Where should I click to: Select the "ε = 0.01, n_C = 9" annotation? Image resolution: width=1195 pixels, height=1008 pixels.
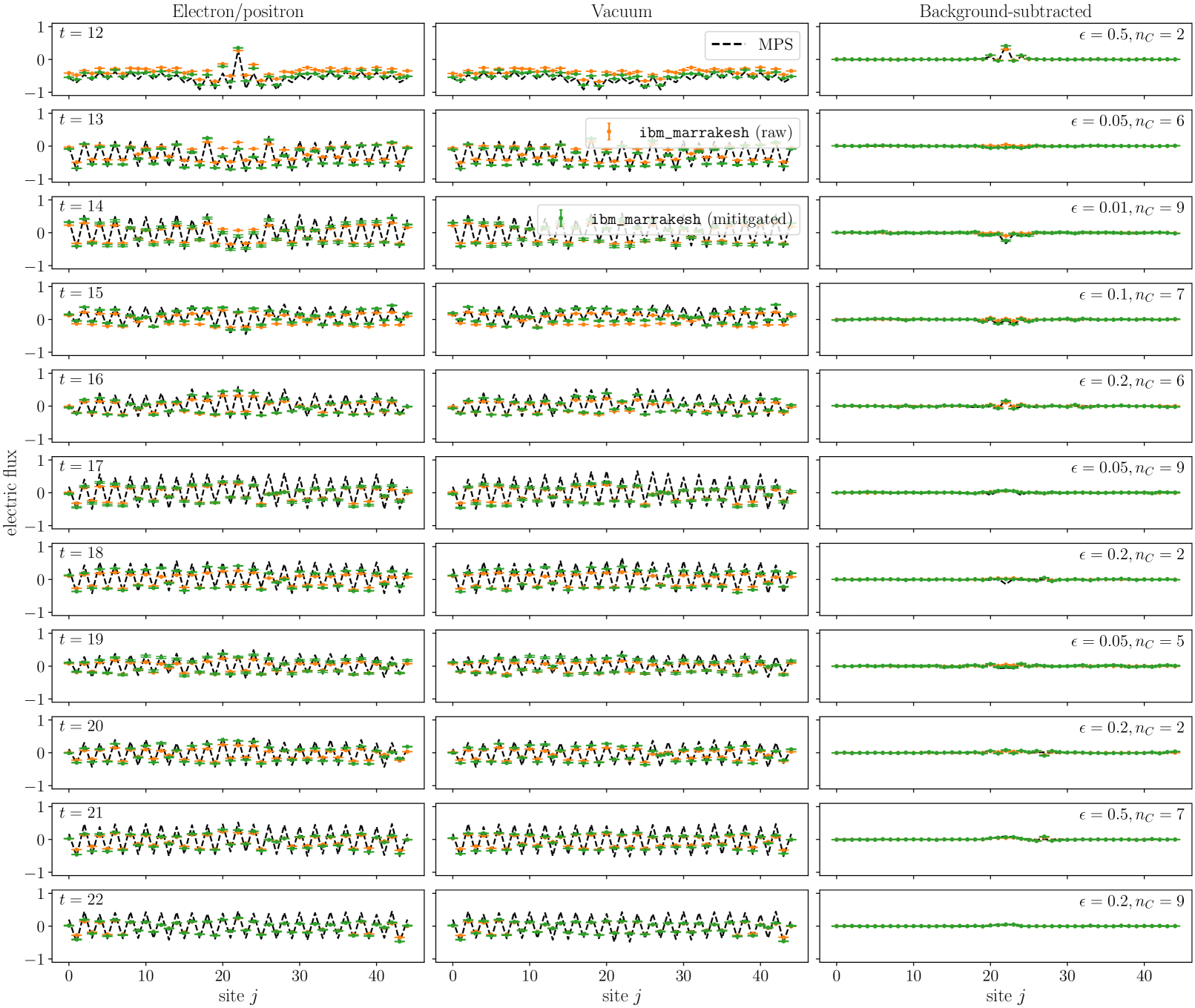point(1127,208)
